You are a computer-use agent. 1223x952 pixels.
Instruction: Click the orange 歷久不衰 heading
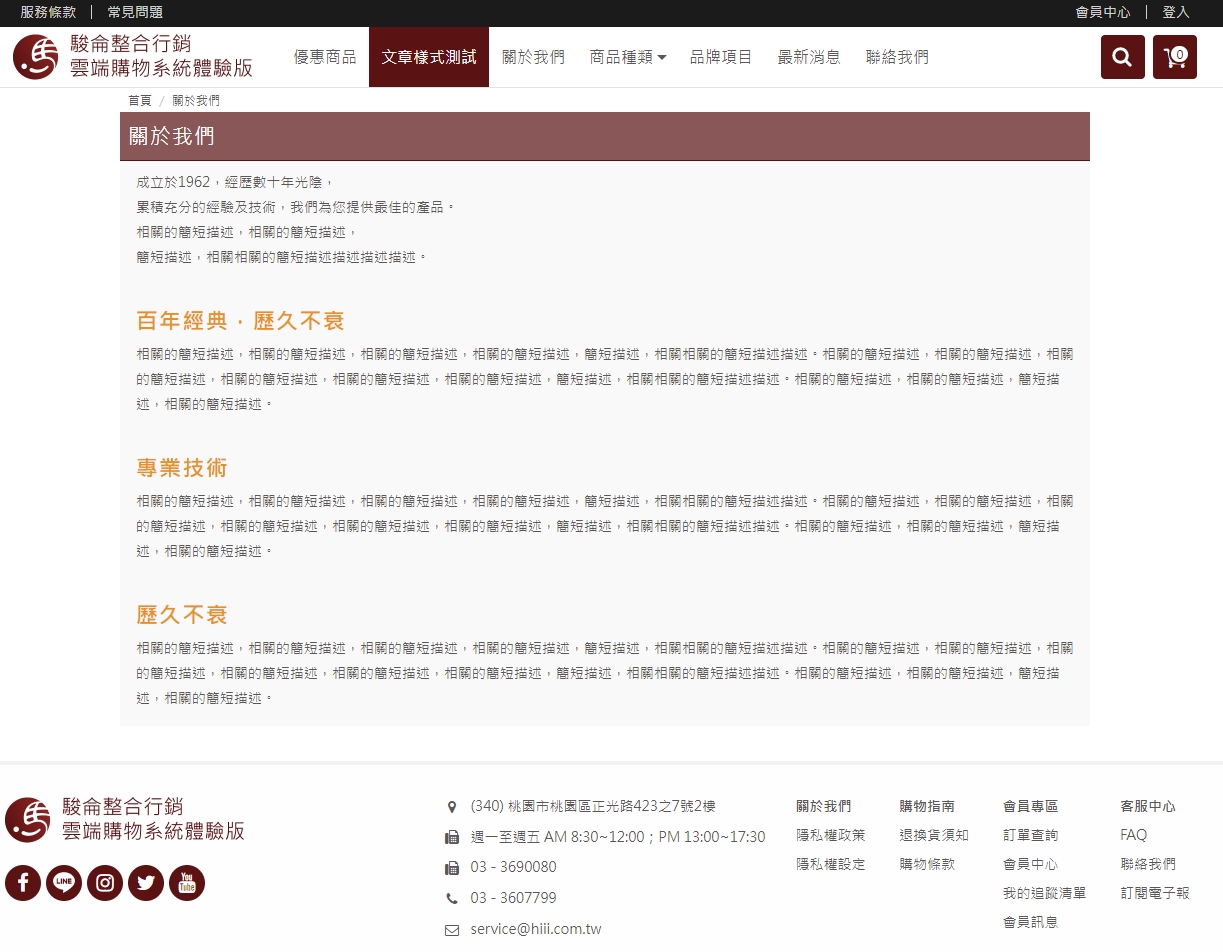click(183, 615)
